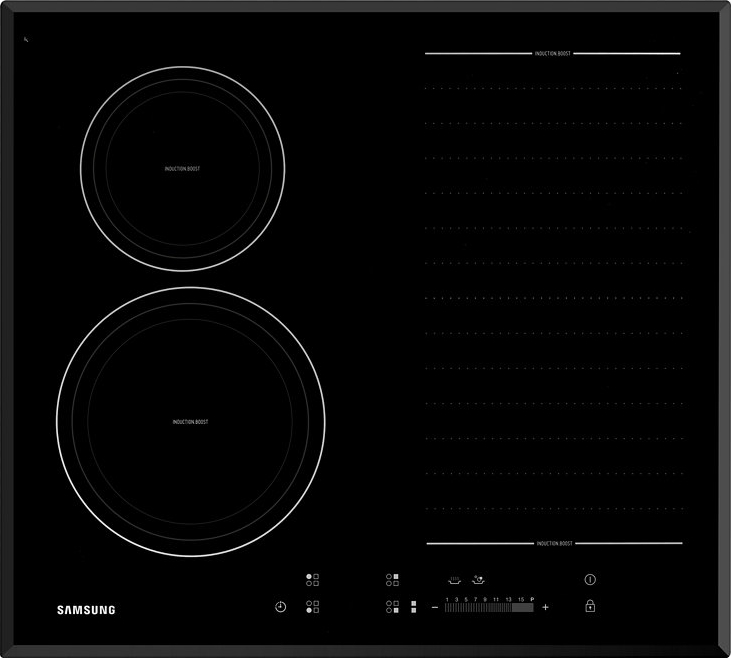Viewport: 731px width, 658px height.
Task: Touch the power level slider bar
Action: pyautogui.click(x=489, y=608)
